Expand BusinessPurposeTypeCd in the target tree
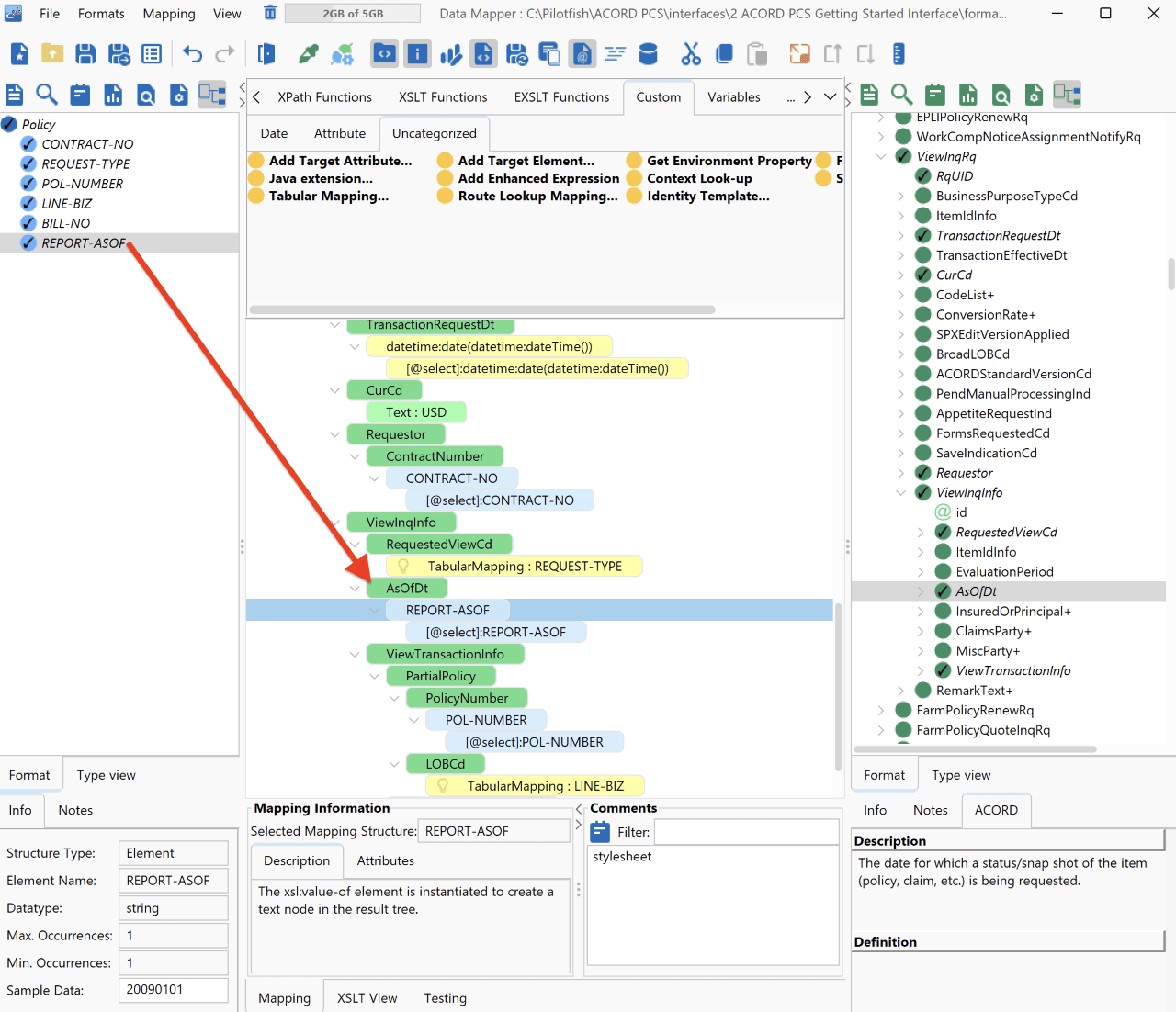Screen dimensions: 1176x1012 tap(901, 196)
